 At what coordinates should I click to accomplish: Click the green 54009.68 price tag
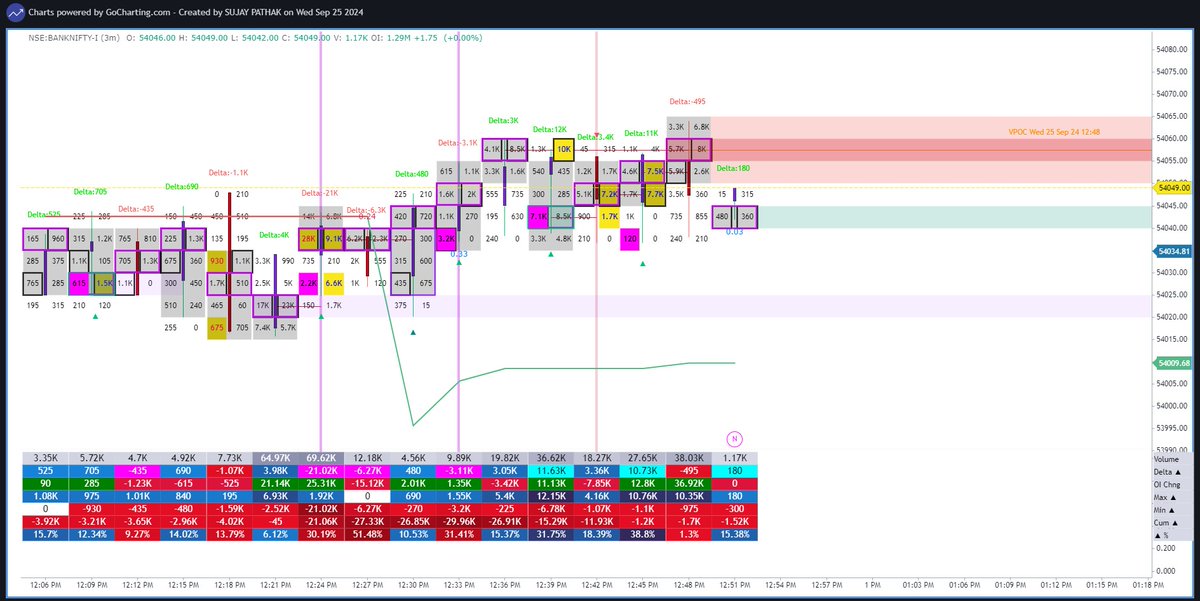coord(1172,363)
